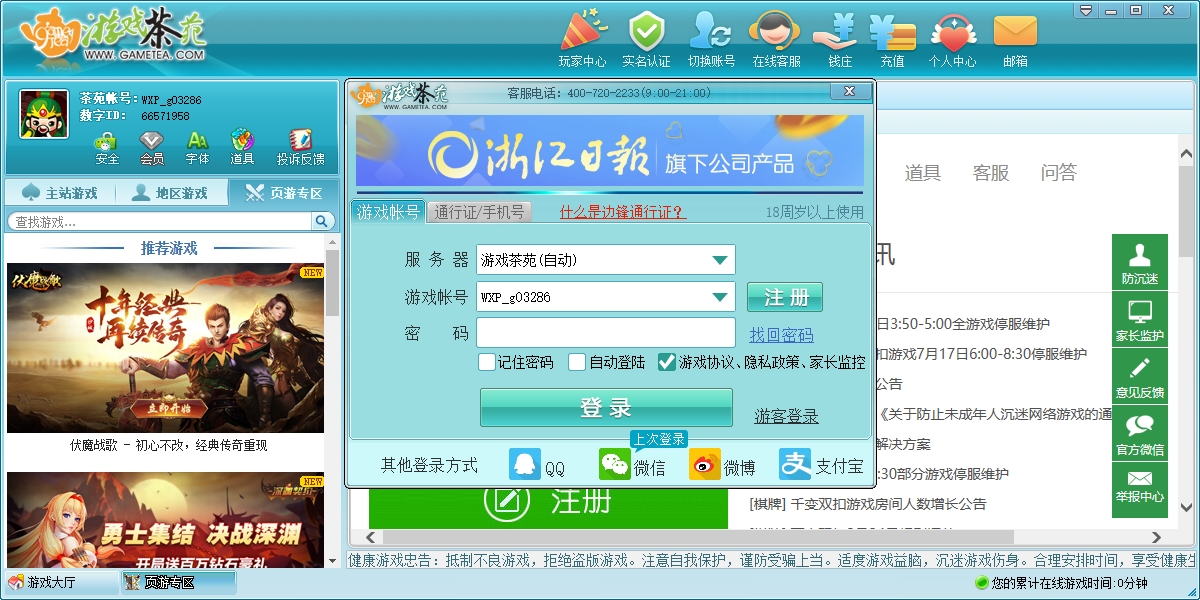1200x600 pixels.
Task: Open 投诉反馈 complaint feedback icon
Action: (x=300, y=147)
